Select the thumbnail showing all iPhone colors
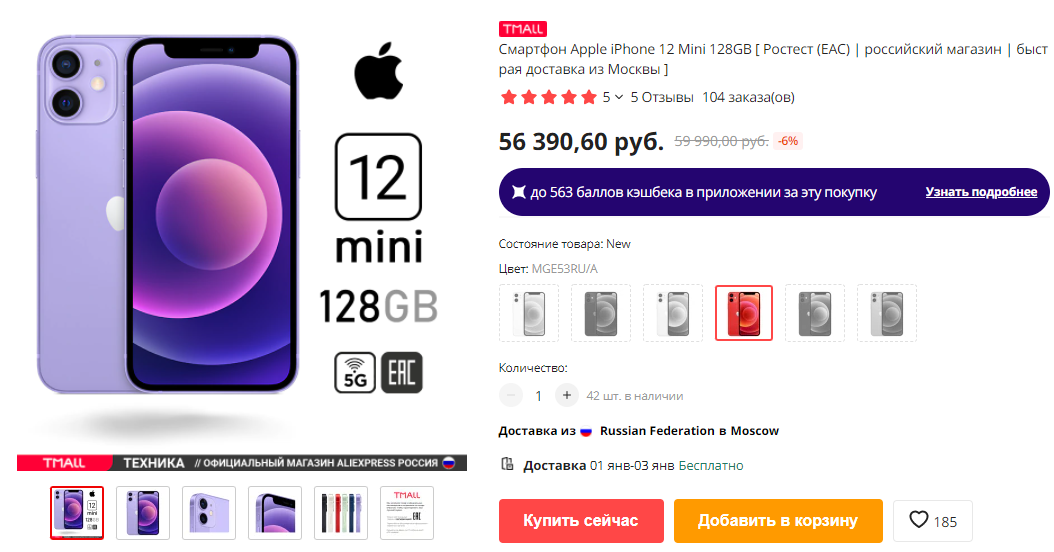Viewport: 1054px width, 552px height. pyautogui.click(x=341, y=513)
